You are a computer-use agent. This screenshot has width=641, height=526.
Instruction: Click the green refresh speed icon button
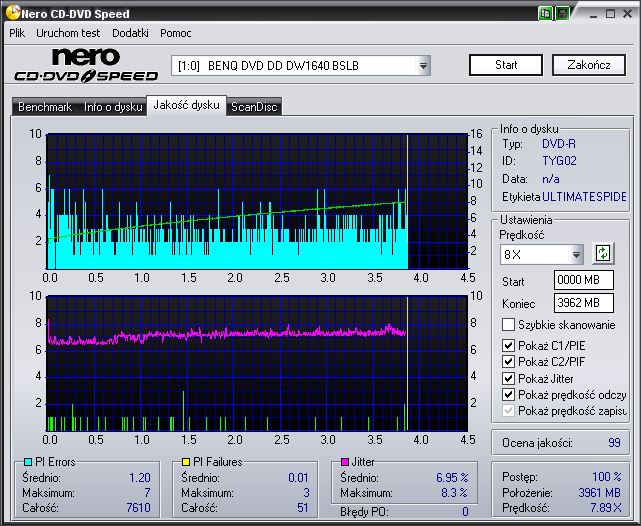[603, 253]
